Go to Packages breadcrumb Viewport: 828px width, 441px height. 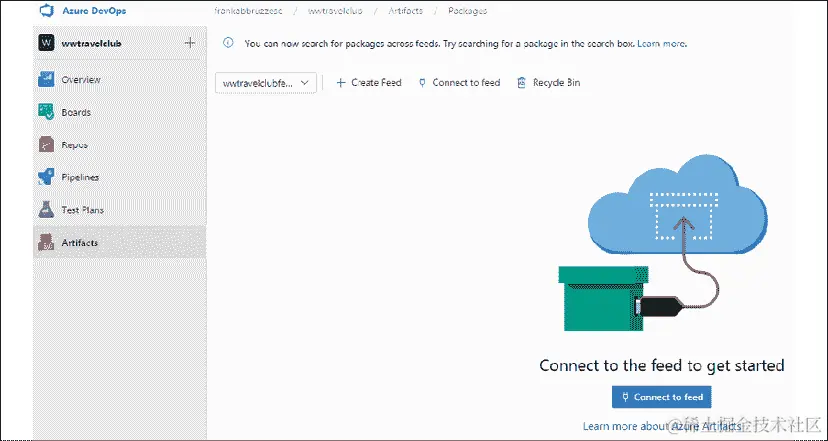467,11
